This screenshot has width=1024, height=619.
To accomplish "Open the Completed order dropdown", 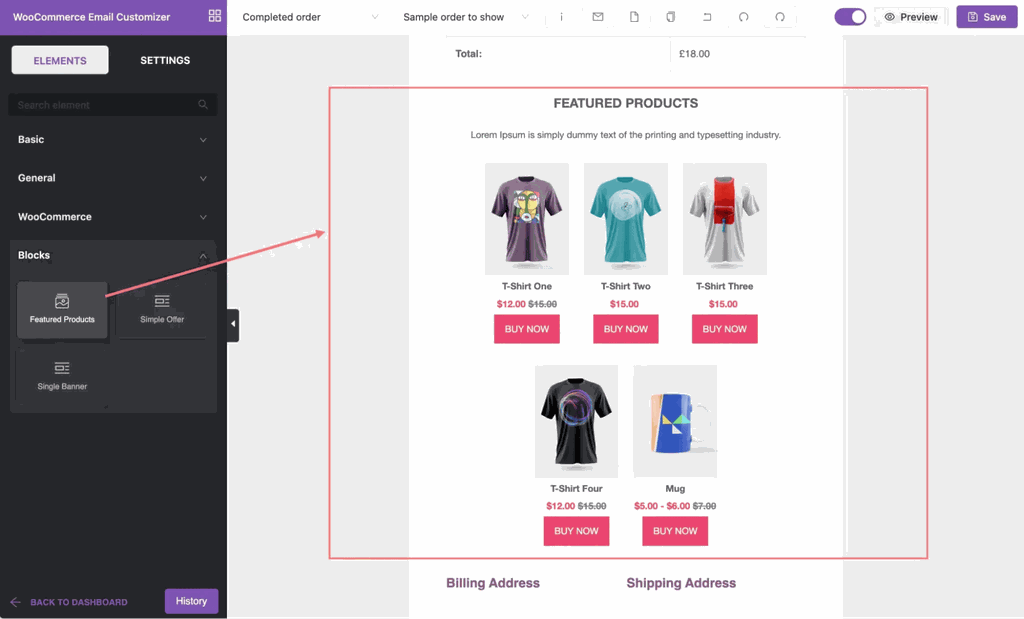I will pyautogui.click(x=310, y=17).
